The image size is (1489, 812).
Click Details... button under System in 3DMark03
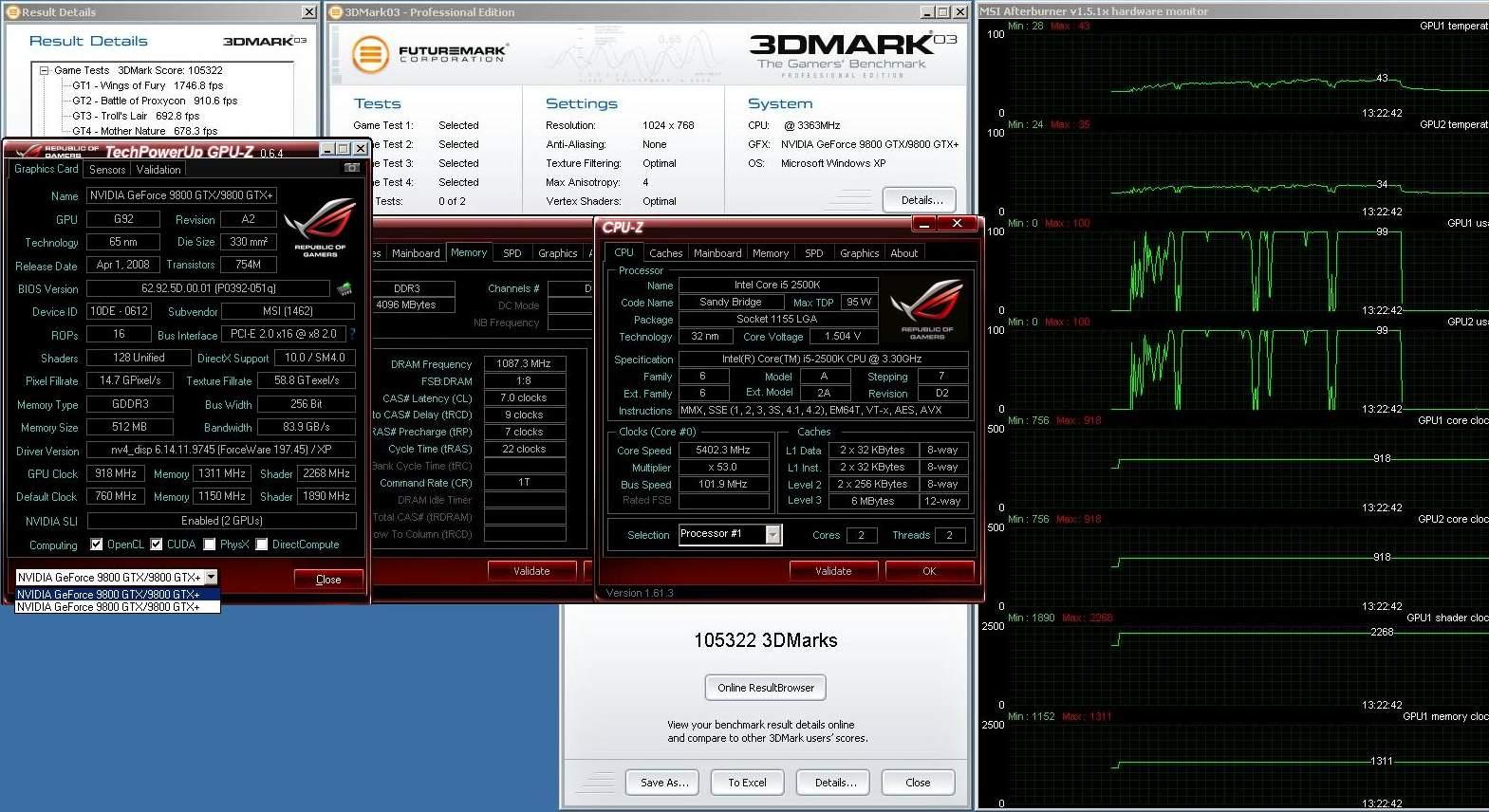coord(921,200)
